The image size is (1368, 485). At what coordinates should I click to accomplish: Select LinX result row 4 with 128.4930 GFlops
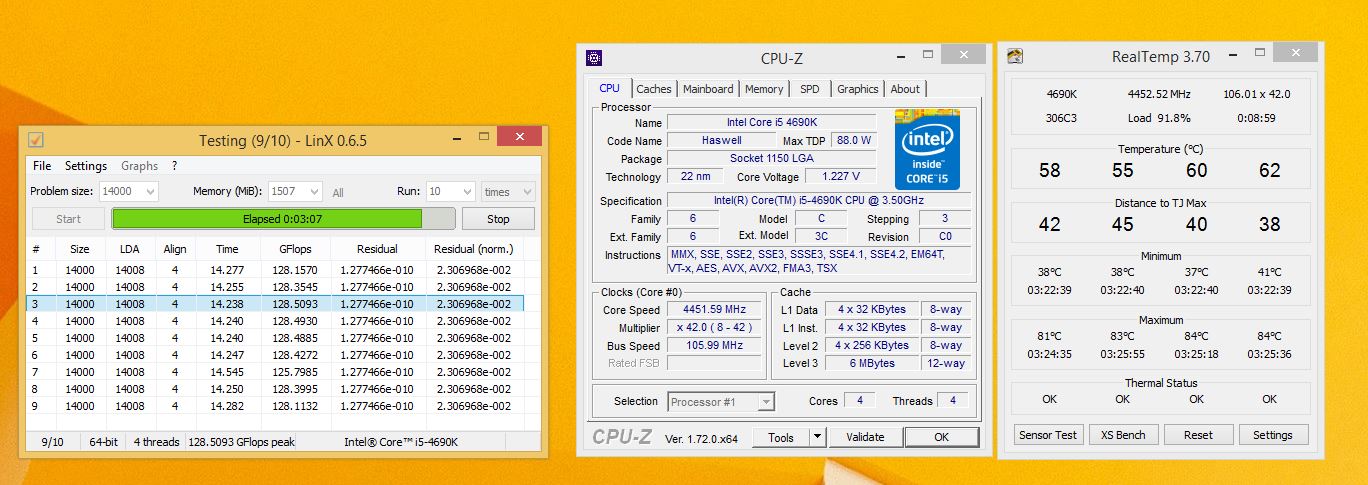pyautogui.click(x=275, y=321)
